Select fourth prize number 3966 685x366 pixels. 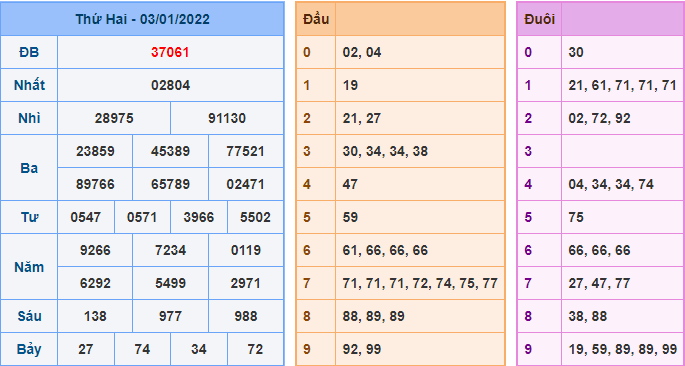(199, 217)
